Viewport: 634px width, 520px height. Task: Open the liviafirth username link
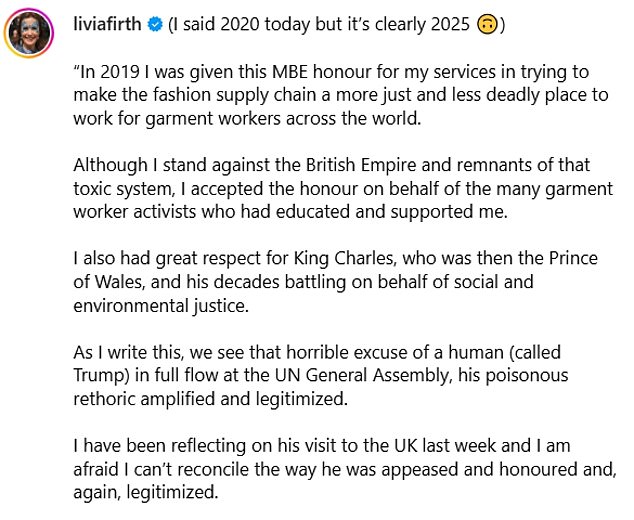[x=110, y=24]
